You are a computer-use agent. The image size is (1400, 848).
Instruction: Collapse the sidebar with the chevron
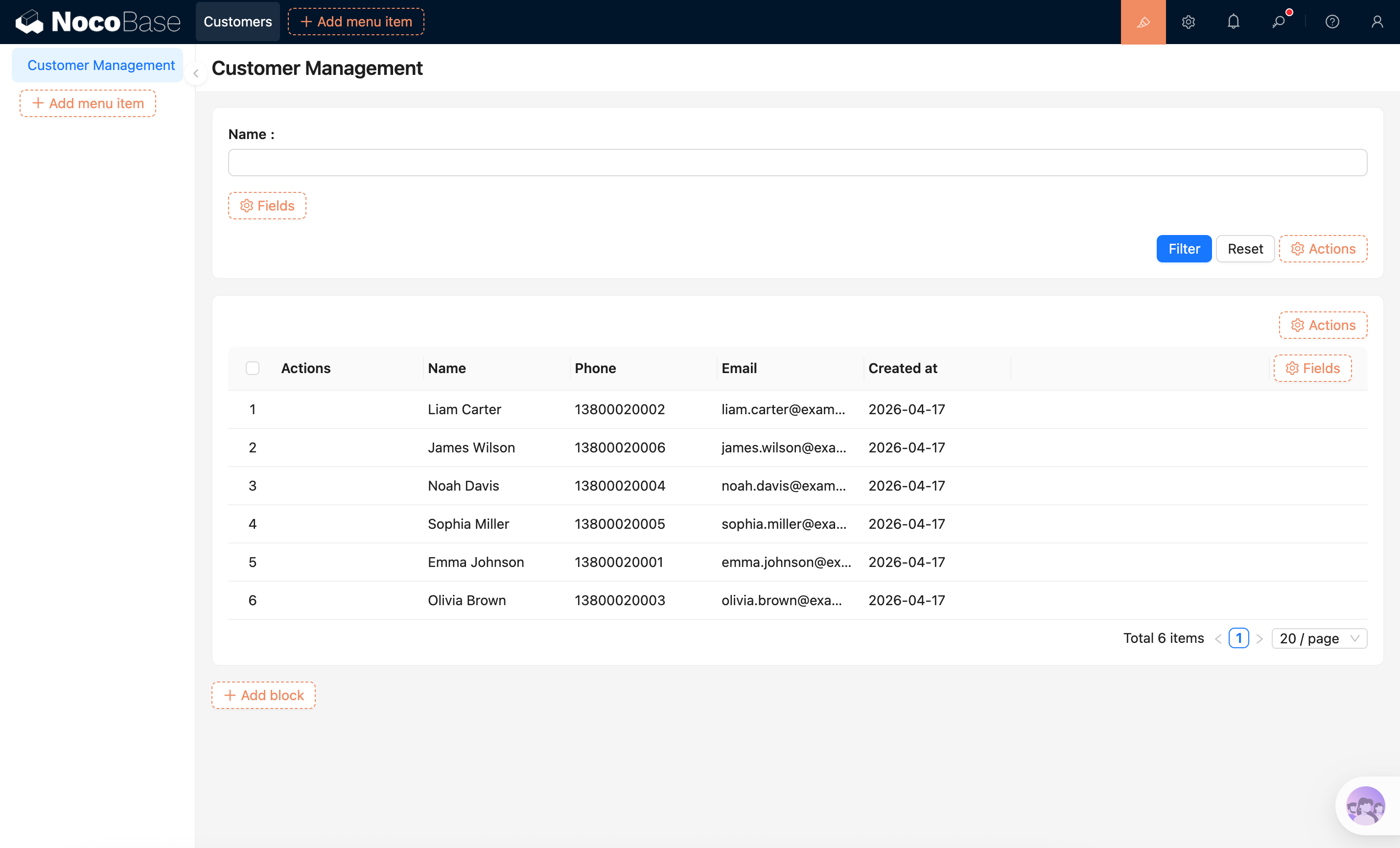pyautogui.click(x=195, y=73)
